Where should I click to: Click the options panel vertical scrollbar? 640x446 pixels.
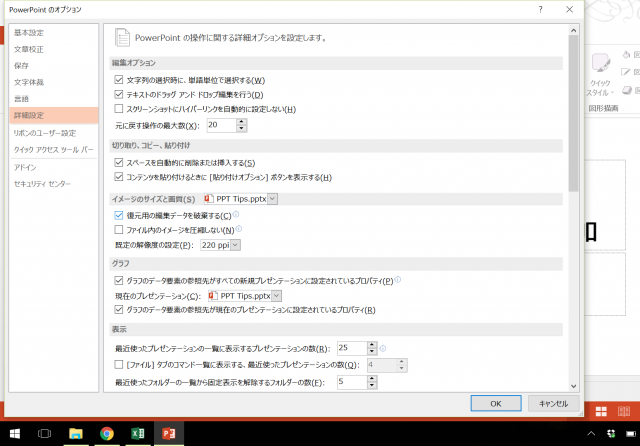tap(573, 110)
